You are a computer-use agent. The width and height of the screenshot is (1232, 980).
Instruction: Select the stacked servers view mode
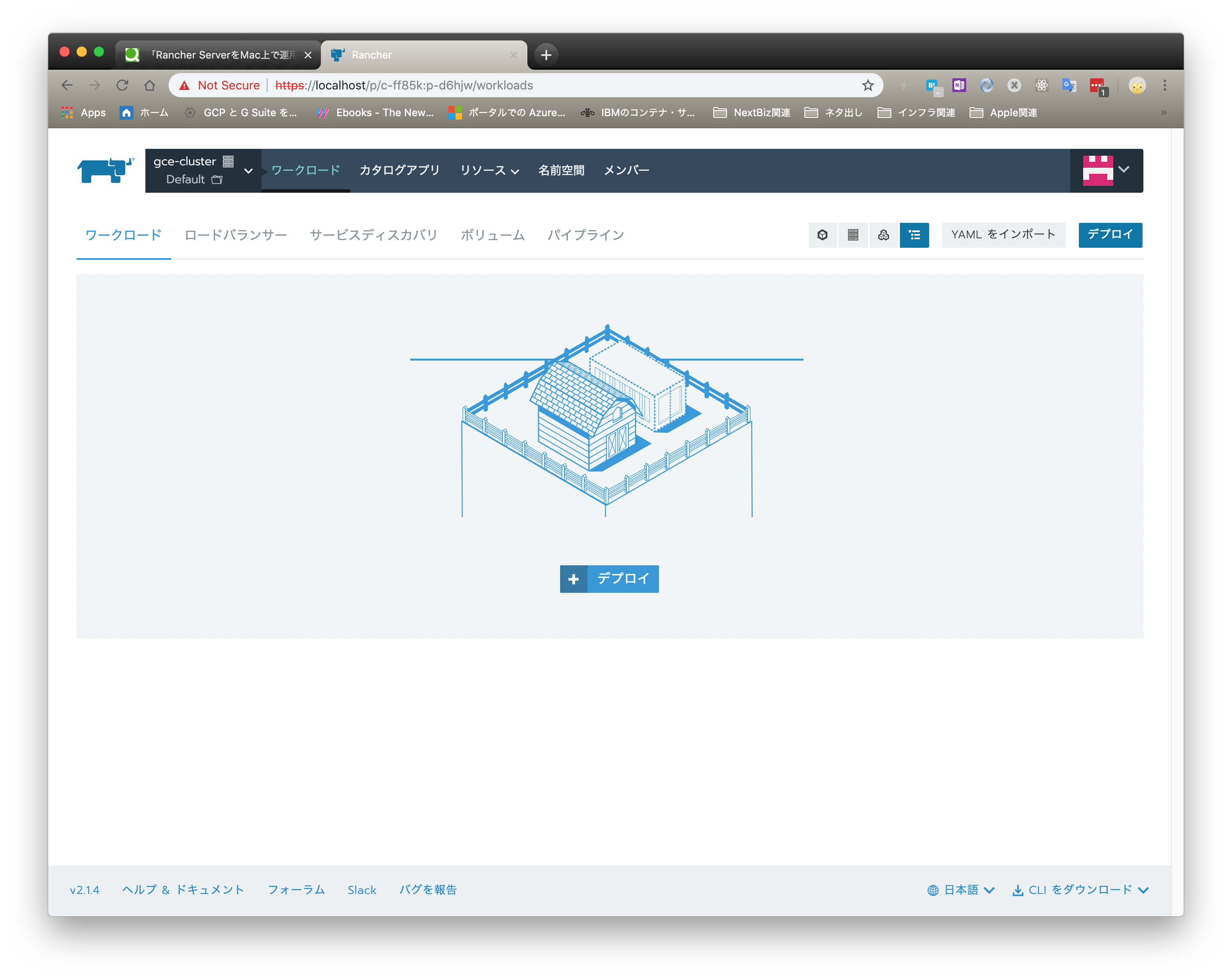point(853,235)
